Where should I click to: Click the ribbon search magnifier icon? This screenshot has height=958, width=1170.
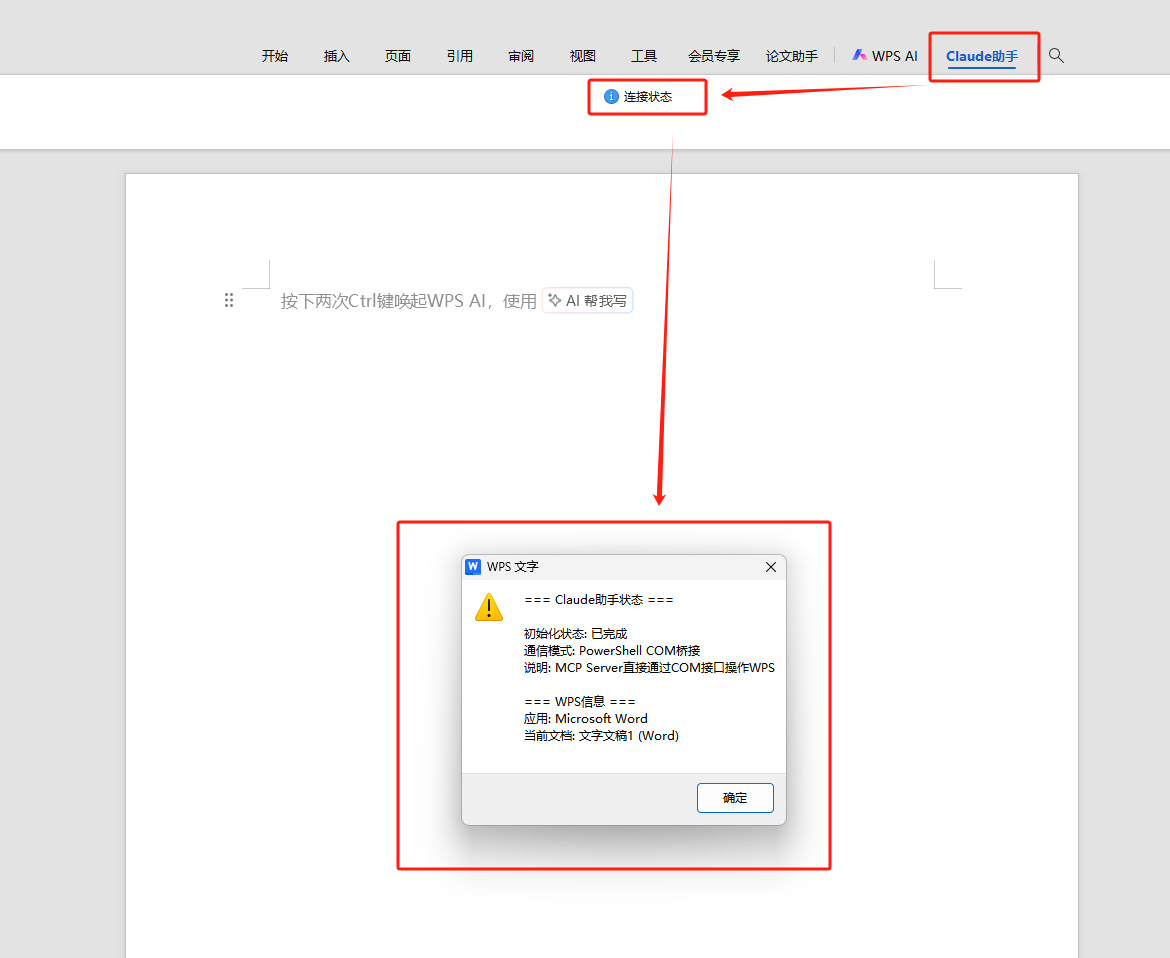pos(1056,55)
